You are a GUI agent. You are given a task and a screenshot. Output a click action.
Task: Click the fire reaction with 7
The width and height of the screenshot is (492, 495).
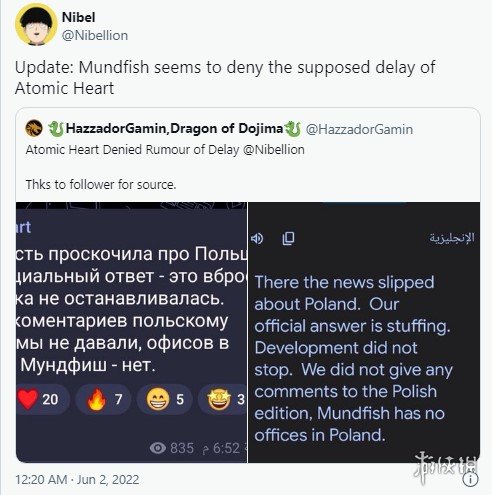(x=103, y=399)
